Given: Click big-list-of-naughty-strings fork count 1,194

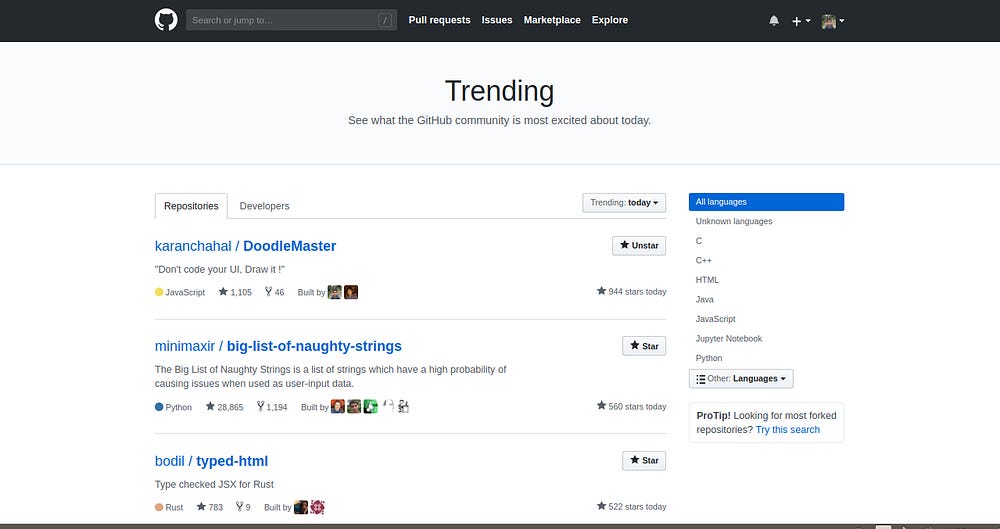Looking at the screenshot, I should tap(272, 406).
